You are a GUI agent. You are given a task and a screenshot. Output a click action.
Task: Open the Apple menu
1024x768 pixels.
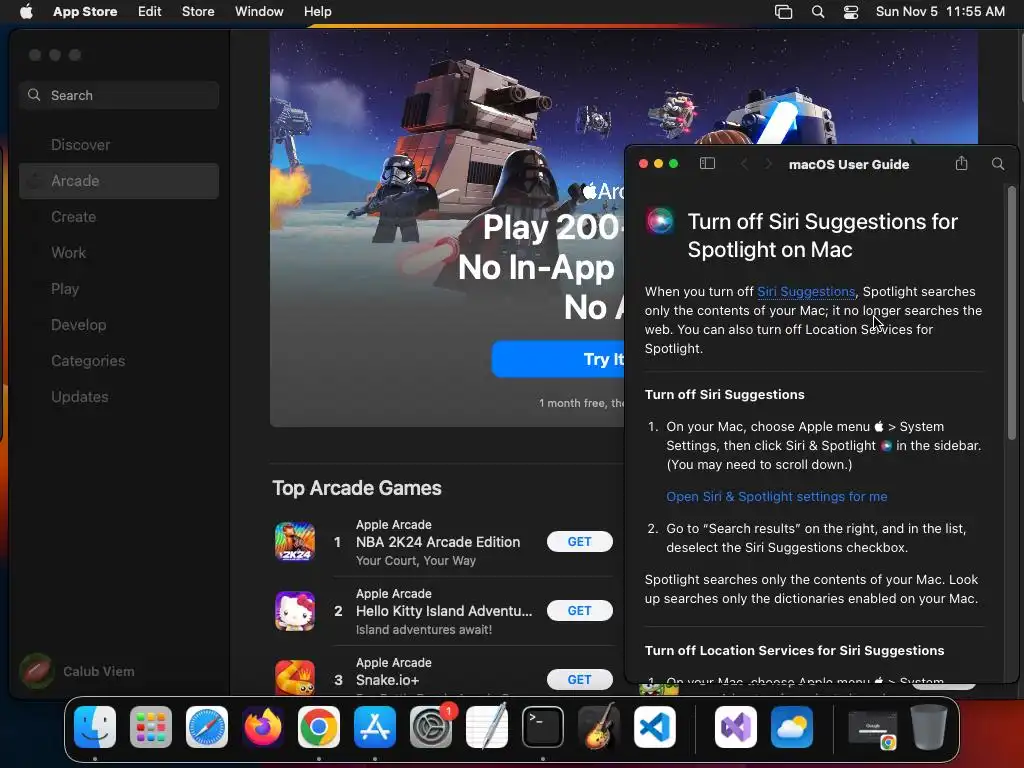point(26,12)
